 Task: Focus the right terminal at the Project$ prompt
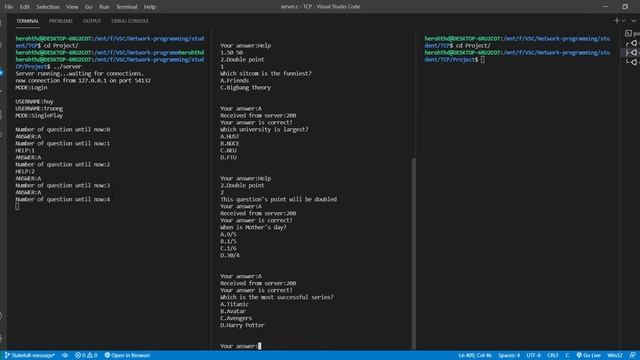pyautogui.click(x=482, y=60)
